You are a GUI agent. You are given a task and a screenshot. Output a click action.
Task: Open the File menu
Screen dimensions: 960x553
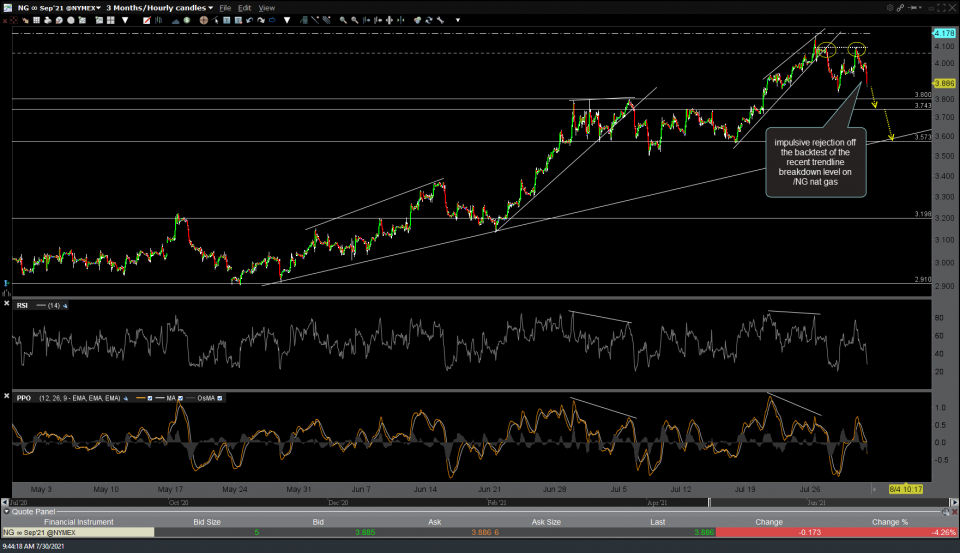[224, 7]
